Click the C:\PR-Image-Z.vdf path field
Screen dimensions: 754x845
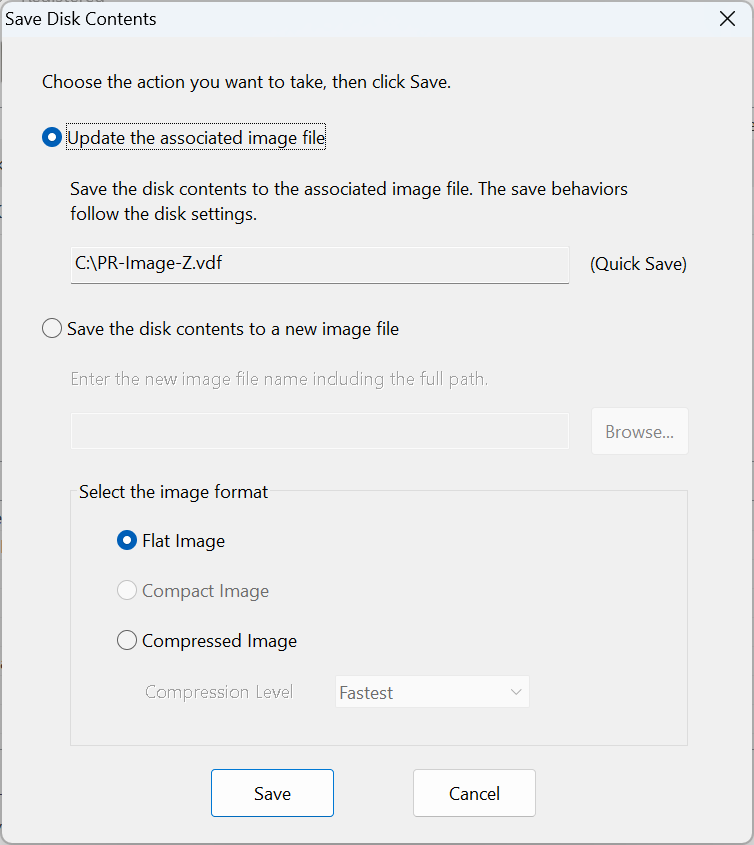320,265
